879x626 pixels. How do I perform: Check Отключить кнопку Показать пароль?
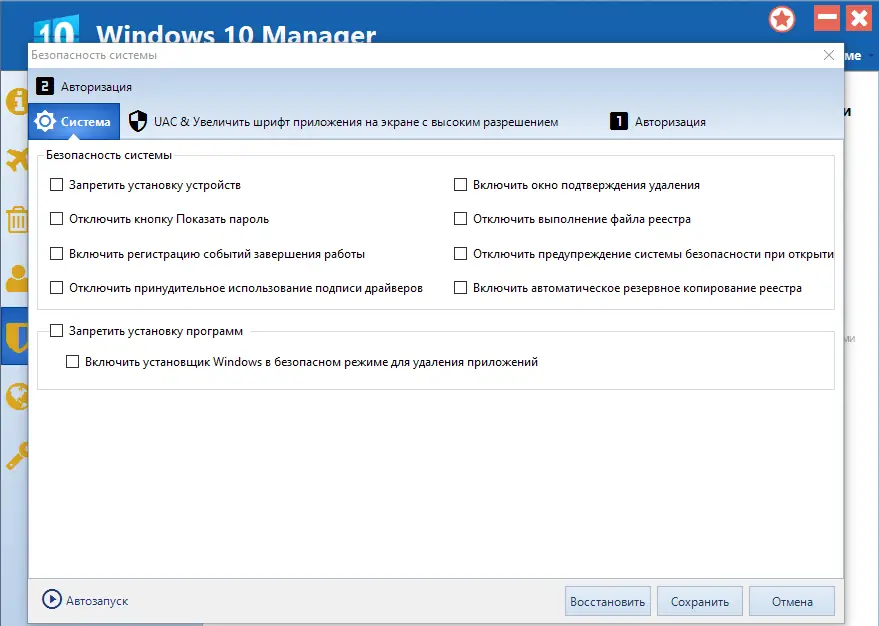click(57, 219)
